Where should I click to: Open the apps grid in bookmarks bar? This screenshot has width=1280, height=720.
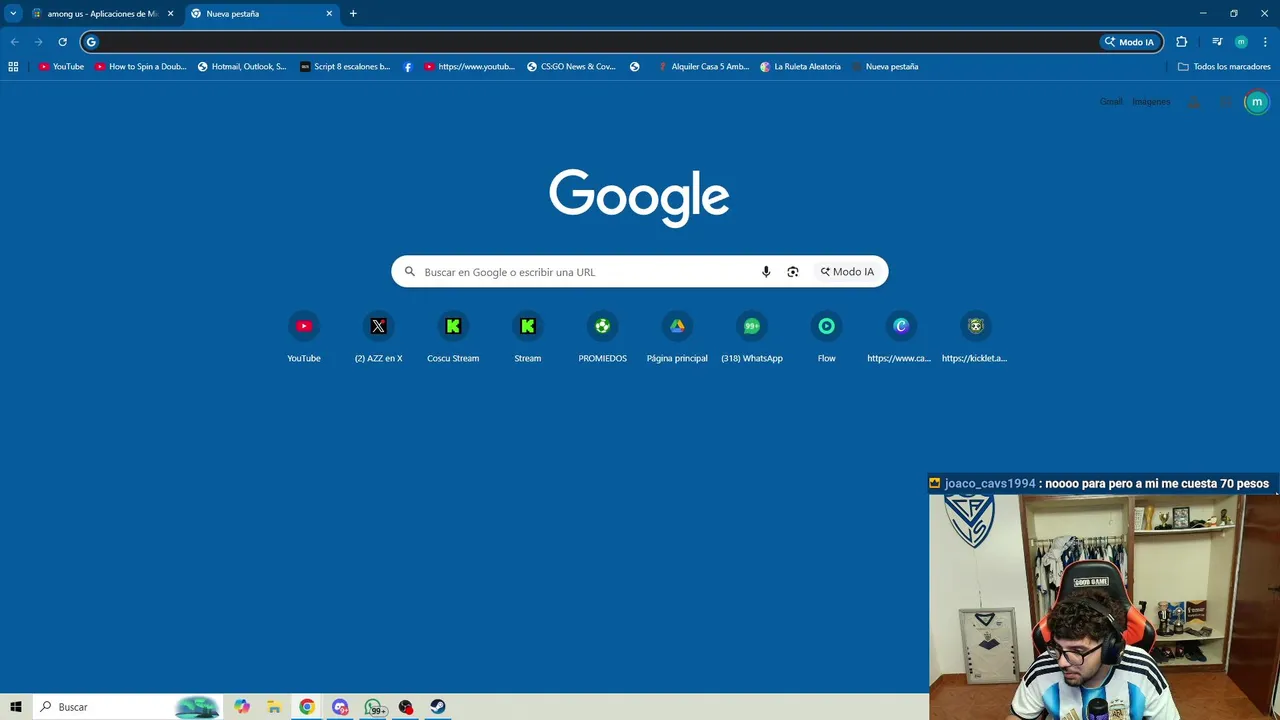(13, 67)
